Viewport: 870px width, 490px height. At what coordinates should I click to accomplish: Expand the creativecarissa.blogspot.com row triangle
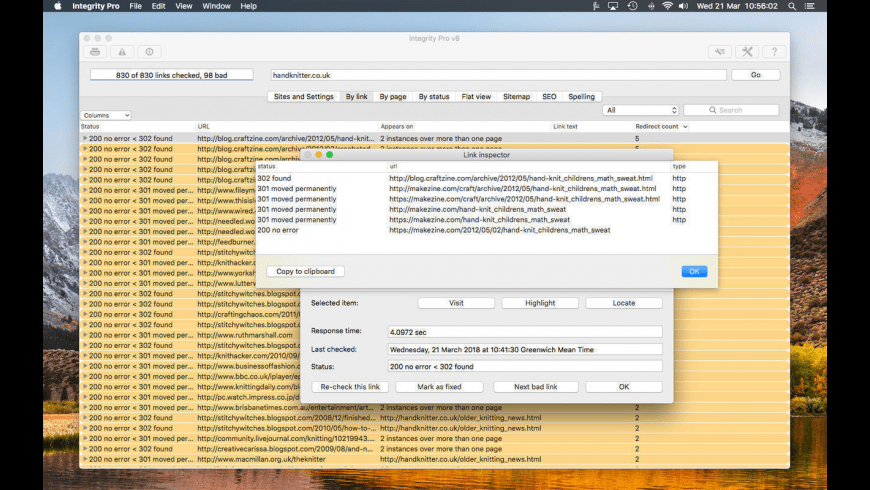85,448
